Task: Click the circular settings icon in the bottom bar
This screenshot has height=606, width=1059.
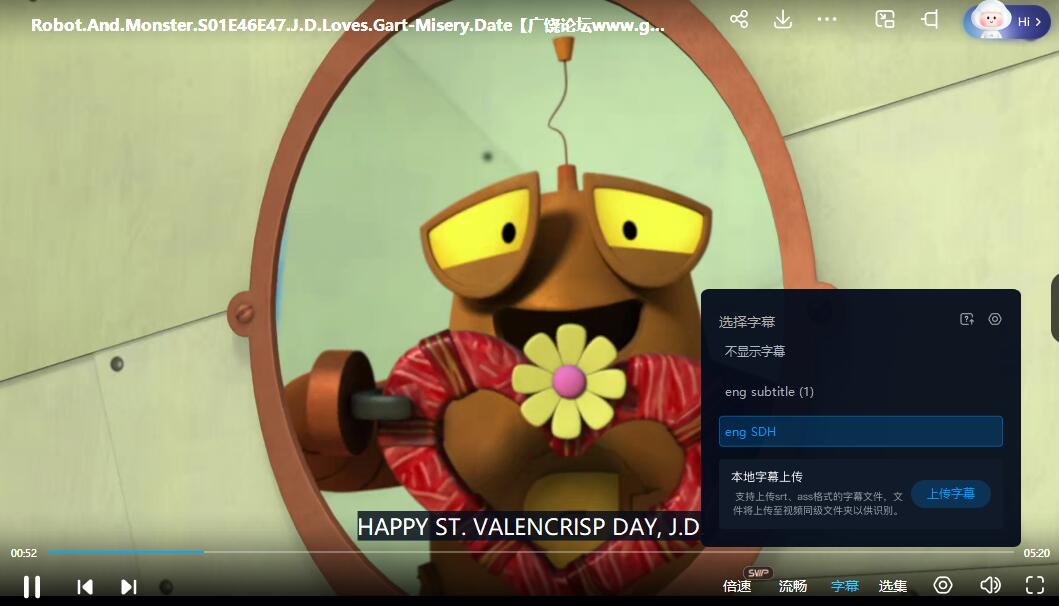Action: tap(943, 585)
